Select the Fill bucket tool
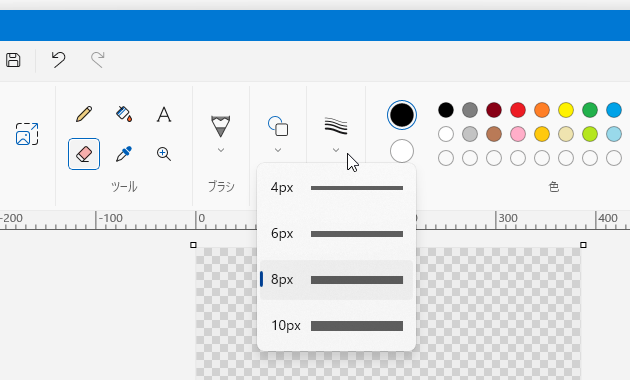 coord(124,114)
